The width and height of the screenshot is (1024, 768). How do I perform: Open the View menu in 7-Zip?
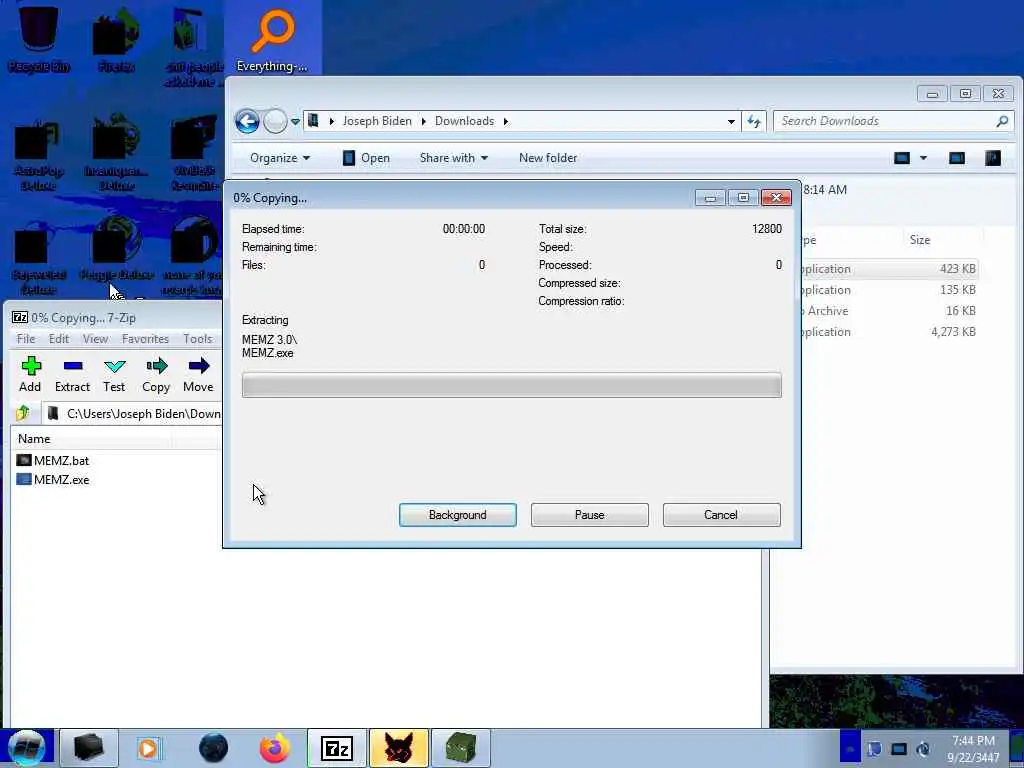click(95, 338)
